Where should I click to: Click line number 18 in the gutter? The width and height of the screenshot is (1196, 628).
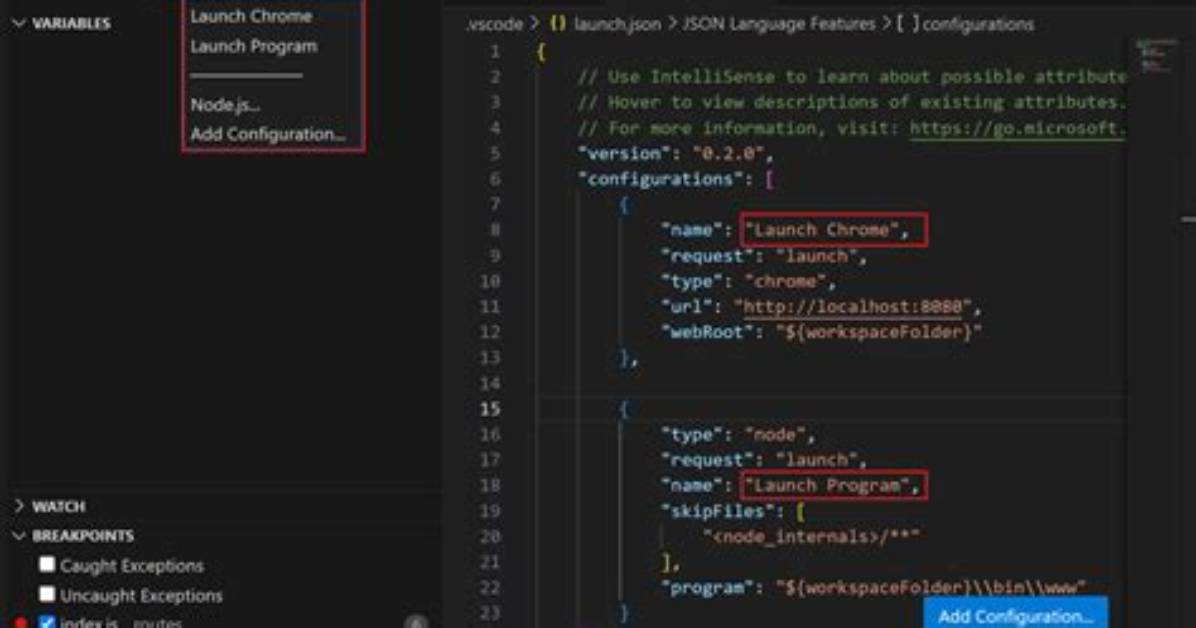(x=490, y=485)
